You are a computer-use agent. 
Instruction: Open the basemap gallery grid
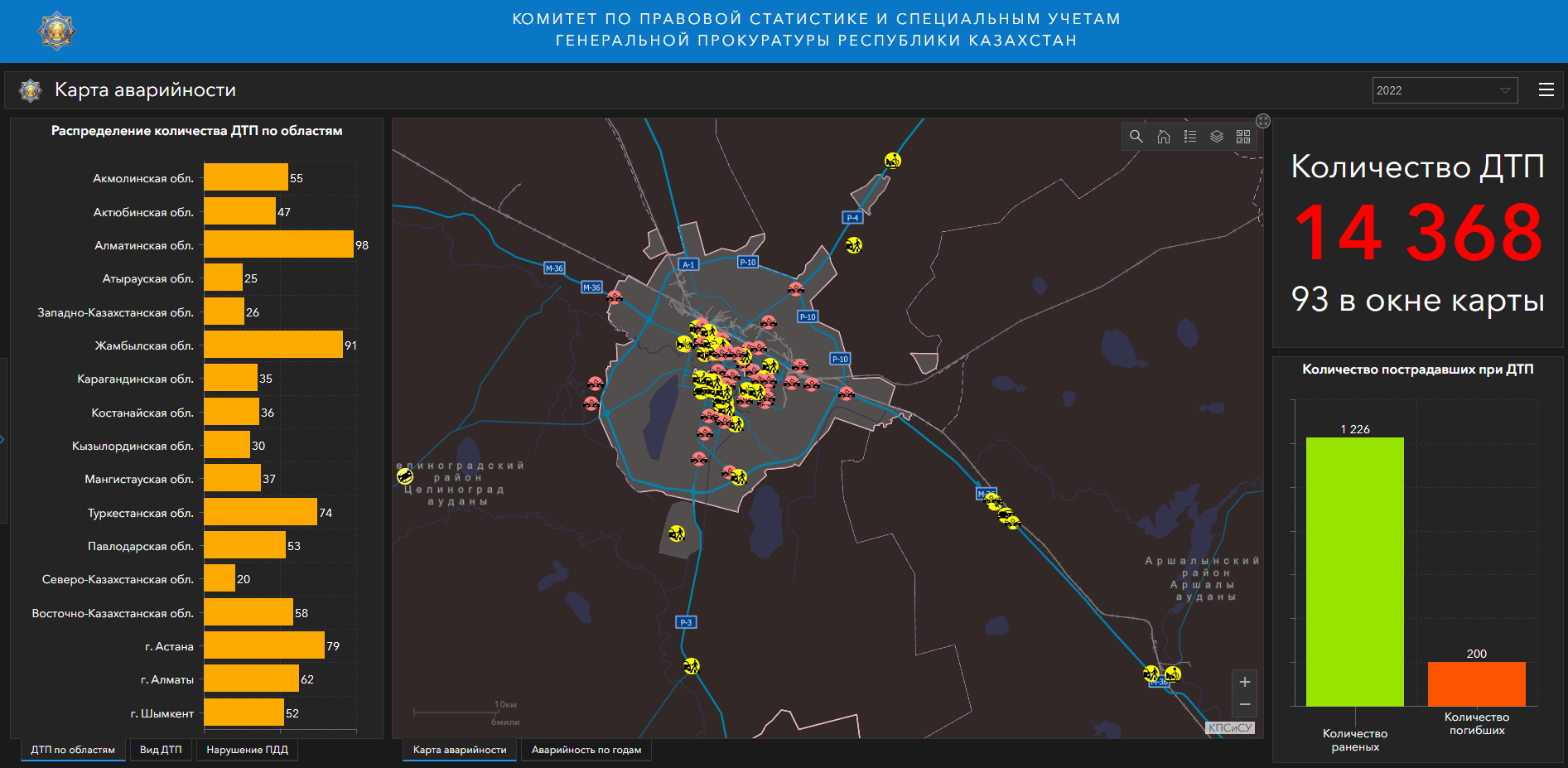(1243, 137)
